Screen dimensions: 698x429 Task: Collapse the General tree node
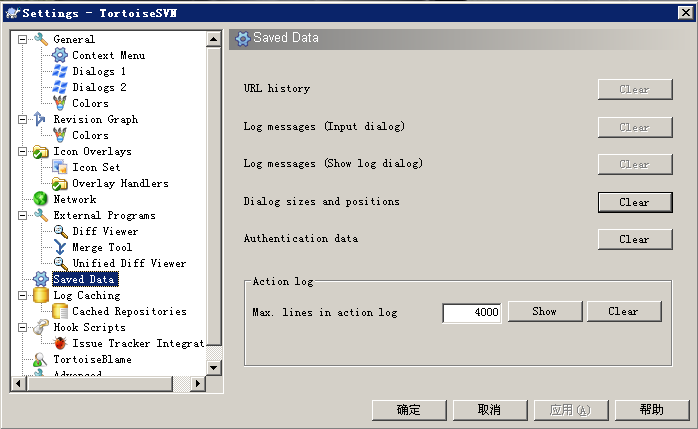[x=22, y=40]
